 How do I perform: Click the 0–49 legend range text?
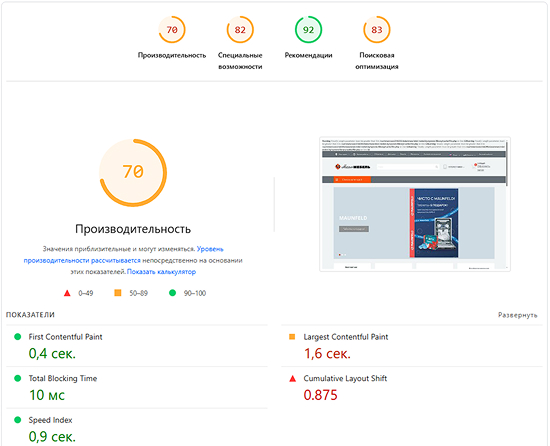[86, 293]
